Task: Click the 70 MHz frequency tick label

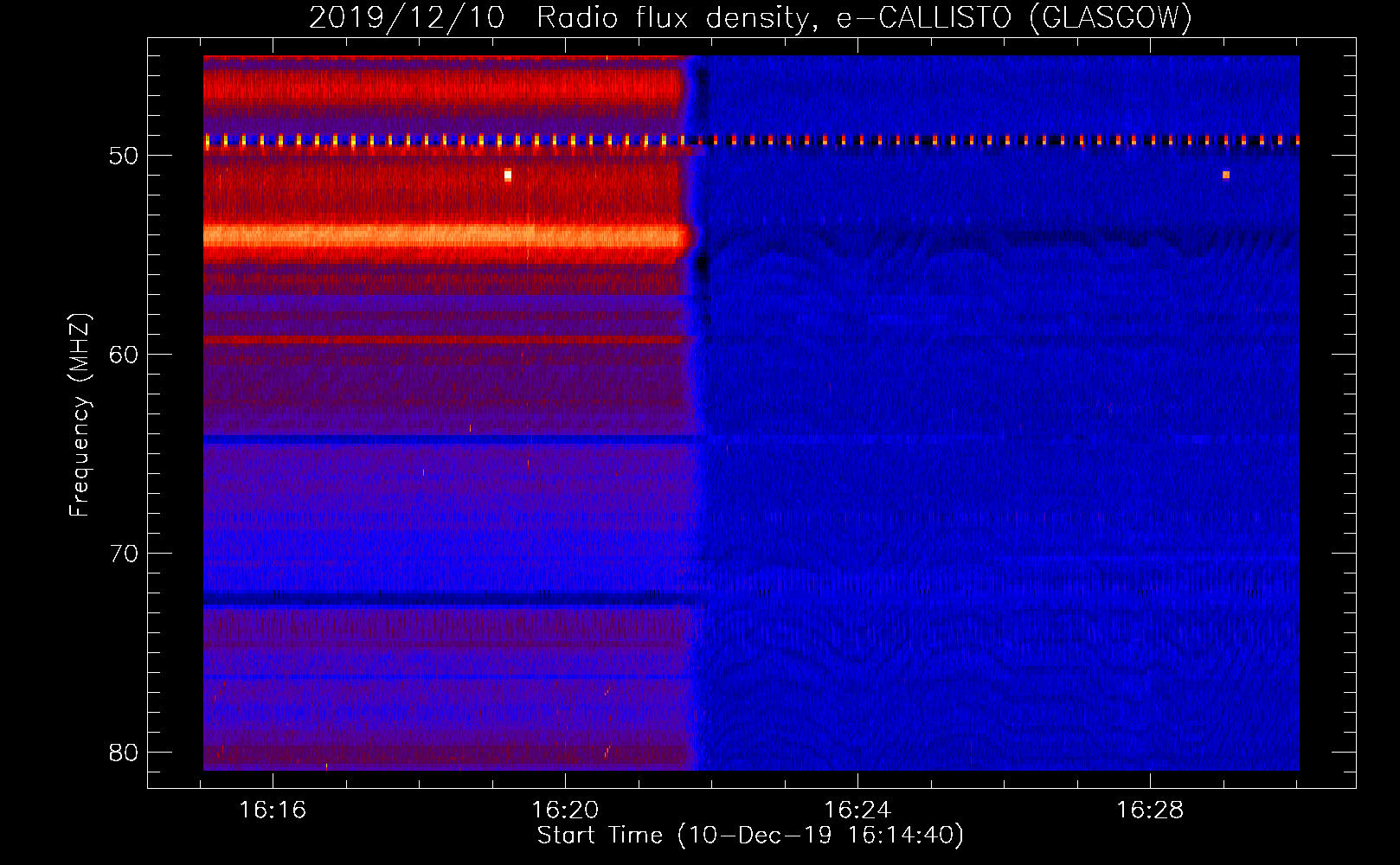Action: point(124,554)
